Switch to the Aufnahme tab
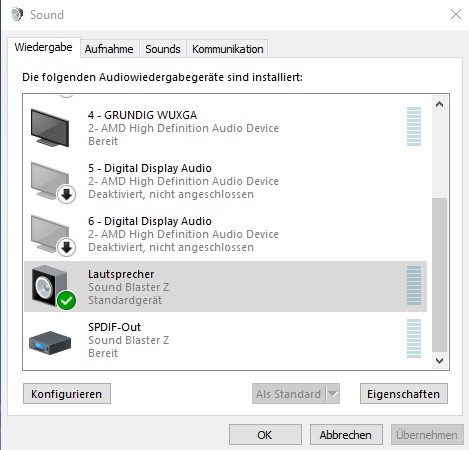The height and width of the screenshot is (450, 469). coord(109,49)
